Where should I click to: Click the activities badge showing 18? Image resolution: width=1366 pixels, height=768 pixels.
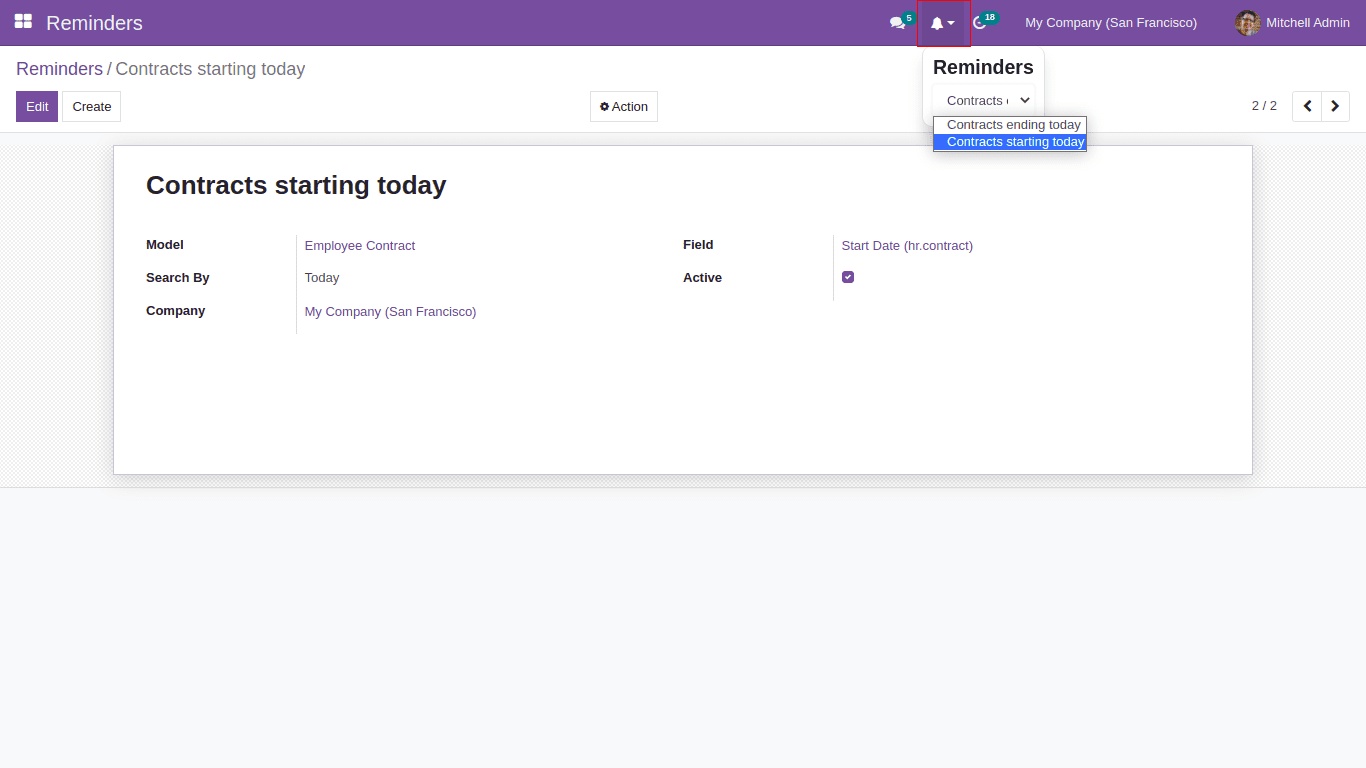989,15
